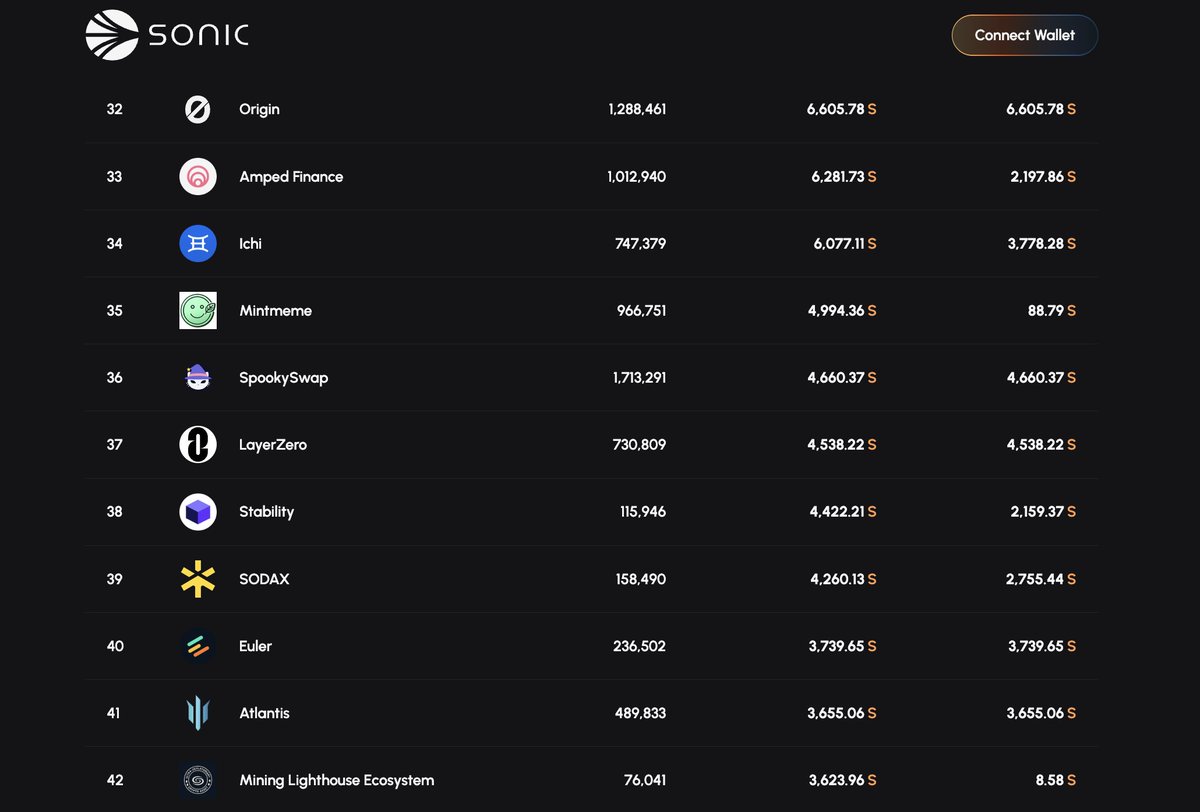Click the Mining Lighthouse Ecosystem name
Image resolution: width=1200 pixels, height=812 pixels.
click(x=337, y=780)
